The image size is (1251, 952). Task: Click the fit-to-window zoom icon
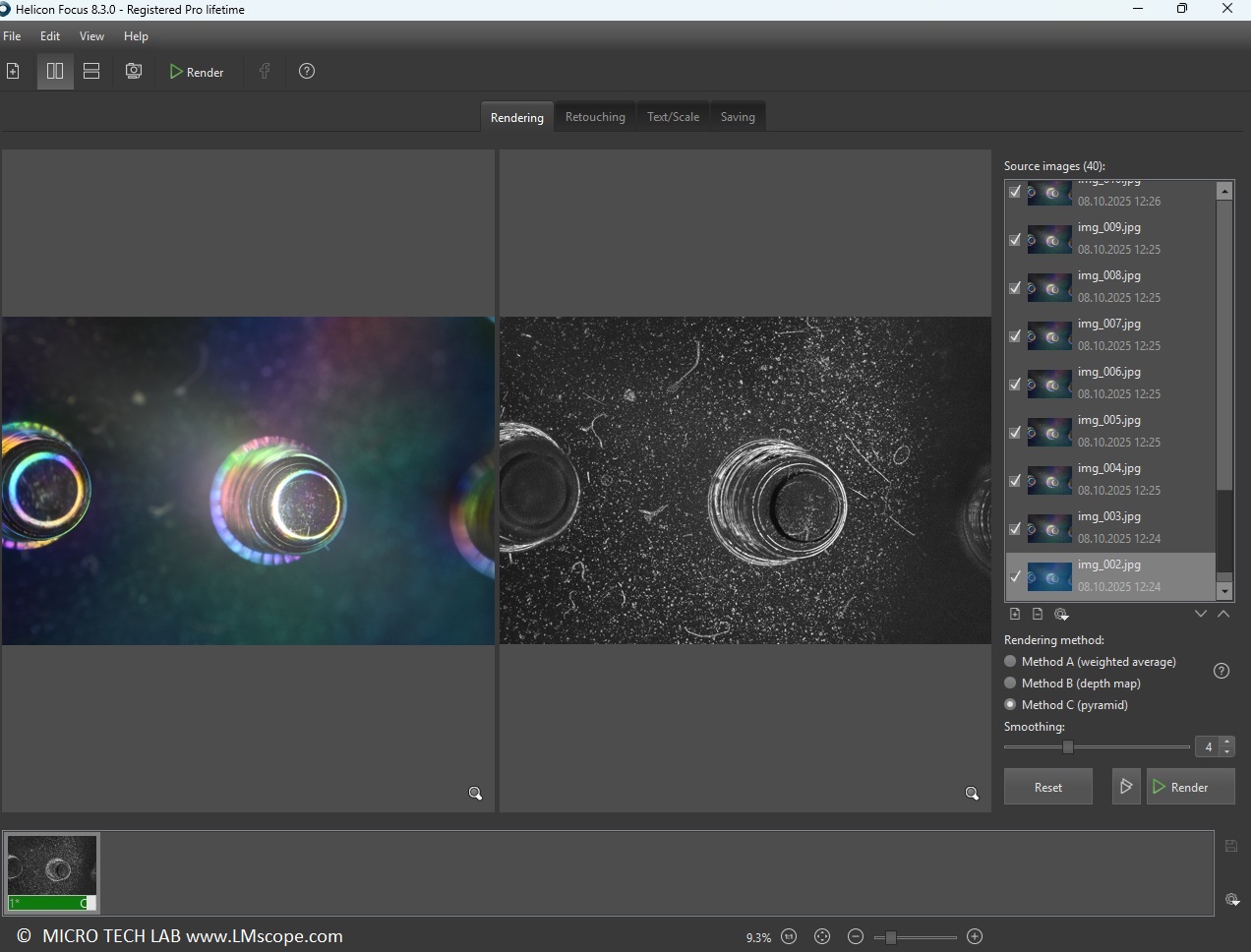[822, 936]
